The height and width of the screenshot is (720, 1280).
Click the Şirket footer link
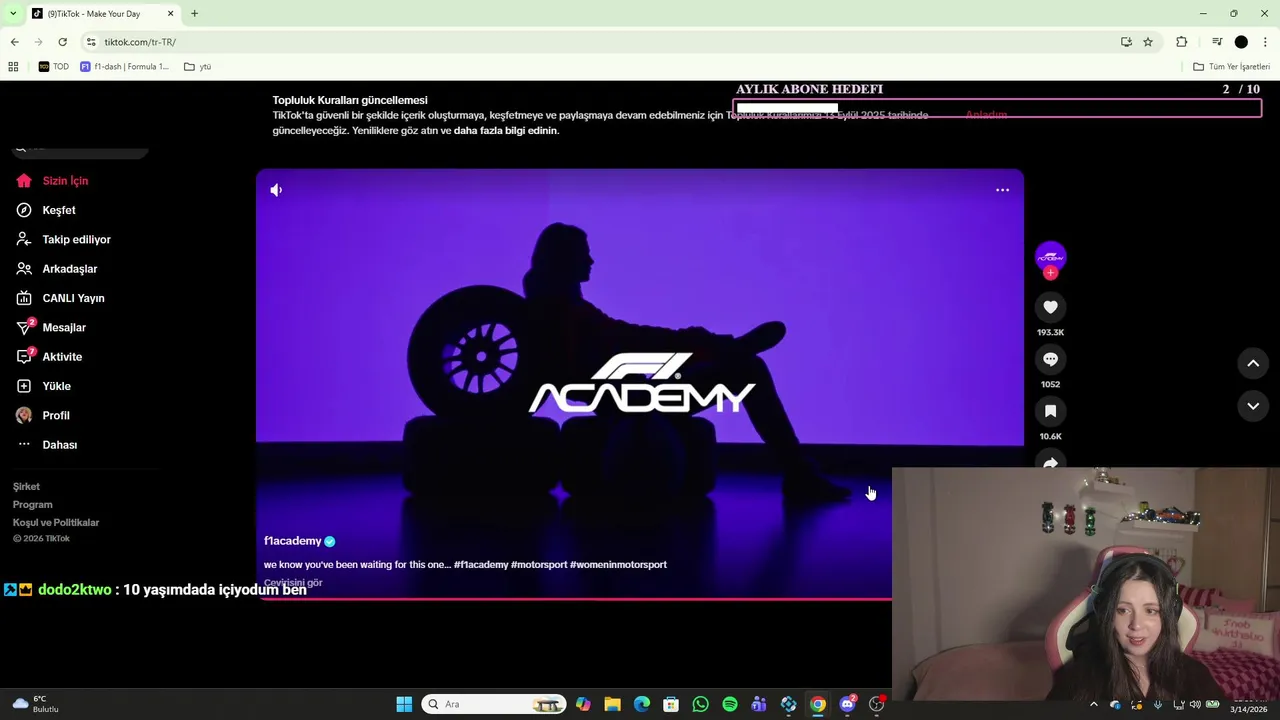(x=26, y=487)
